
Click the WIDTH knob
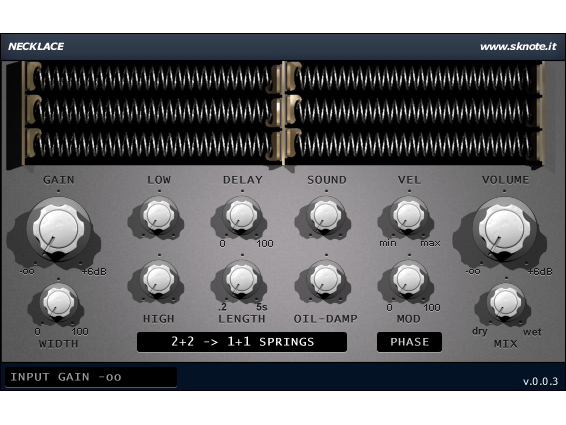58,302
